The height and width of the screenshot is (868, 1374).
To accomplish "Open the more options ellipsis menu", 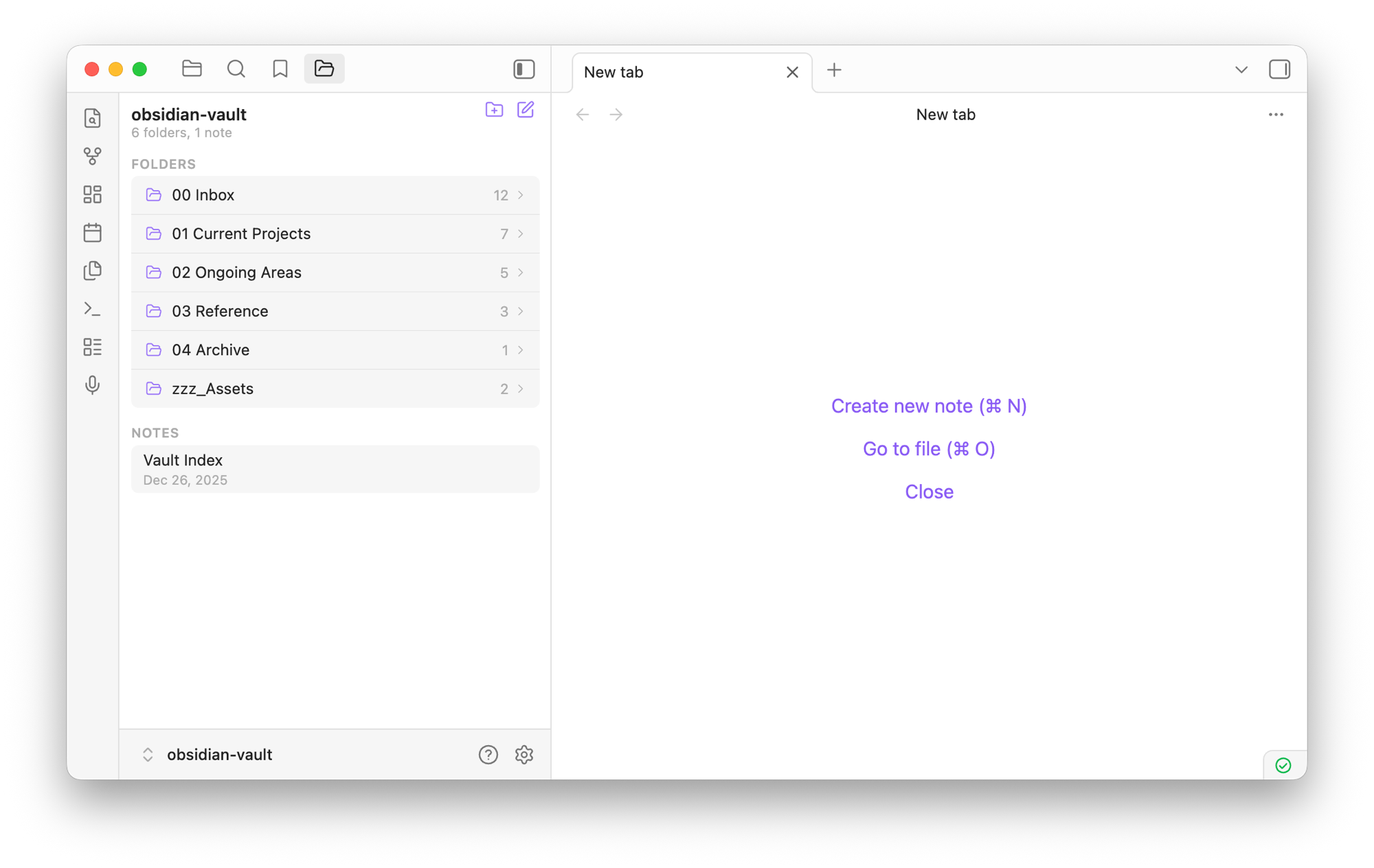I will 1276,115.
